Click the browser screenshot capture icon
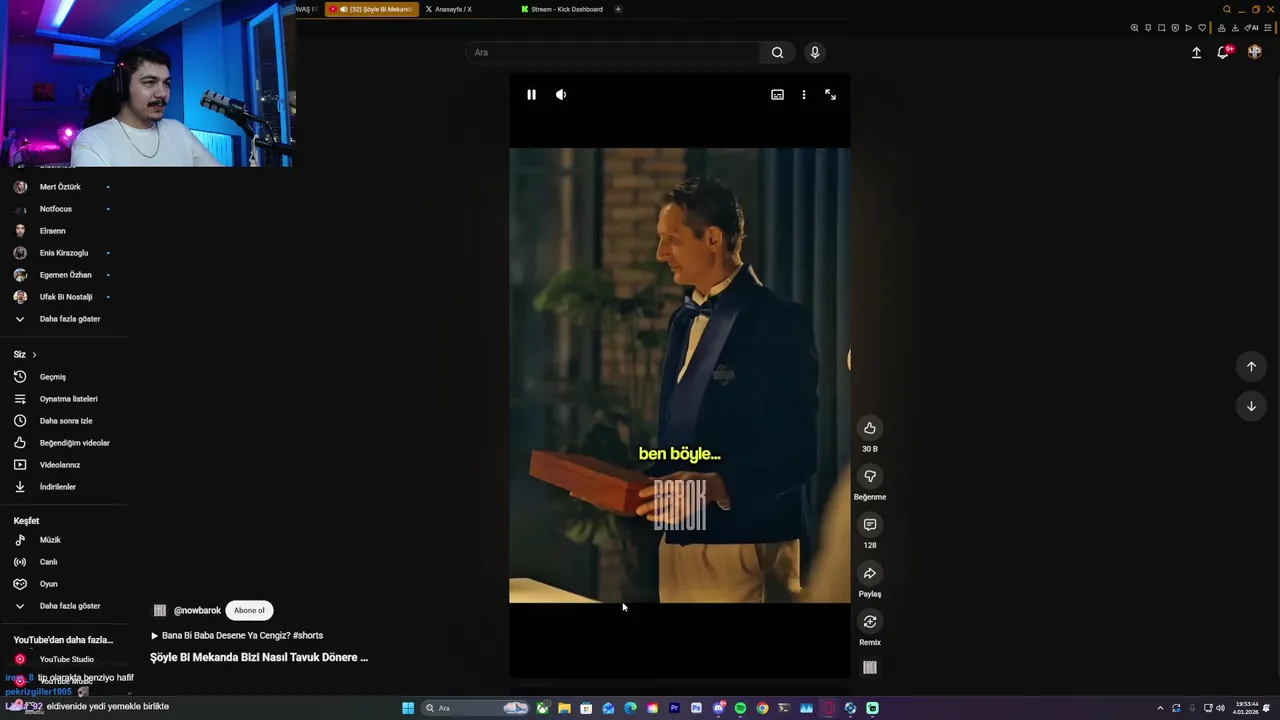This screenshot has width=1280, height=720. [1161, 28]
